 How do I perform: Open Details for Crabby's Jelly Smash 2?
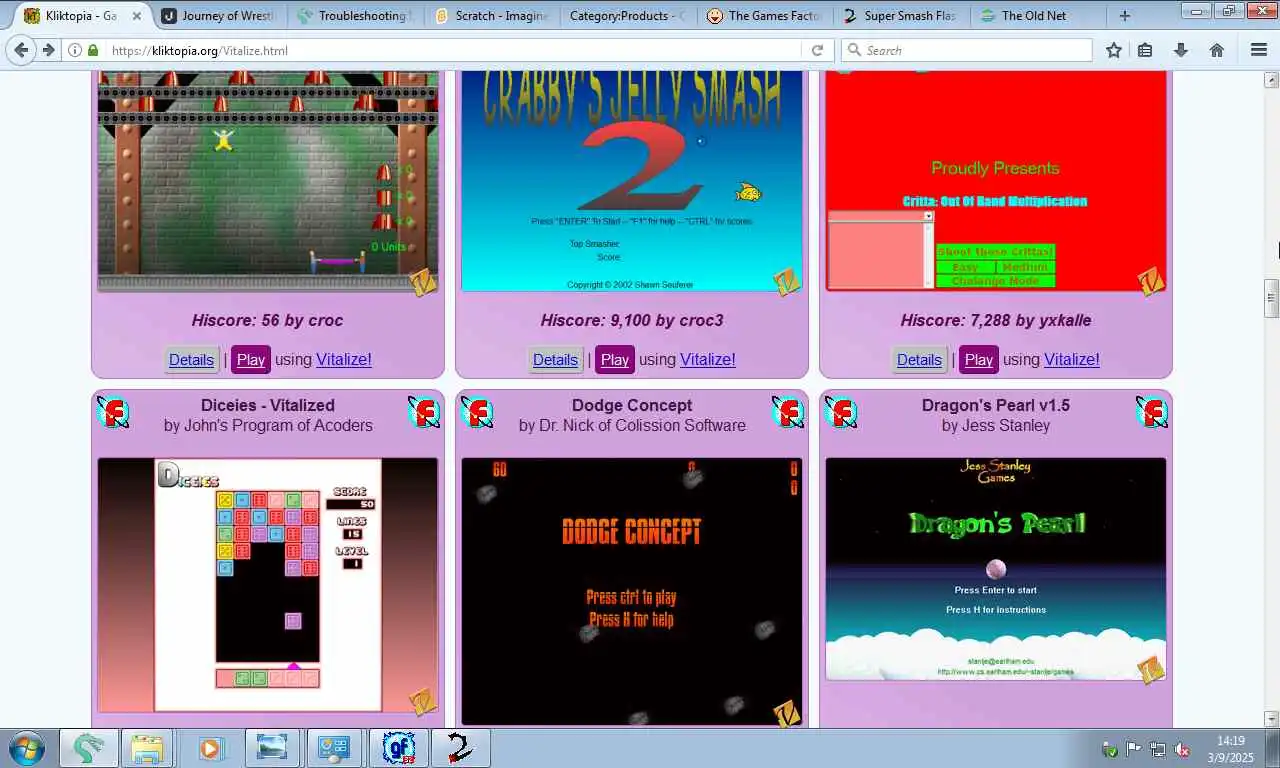555,360
